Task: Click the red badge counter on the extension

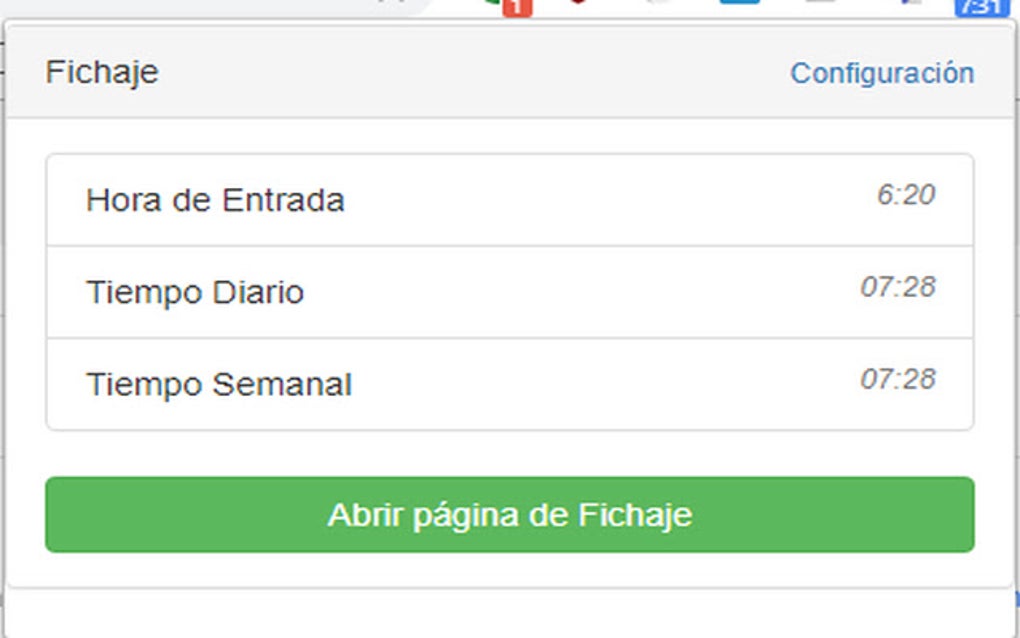Action: click(x=517, y=8)
